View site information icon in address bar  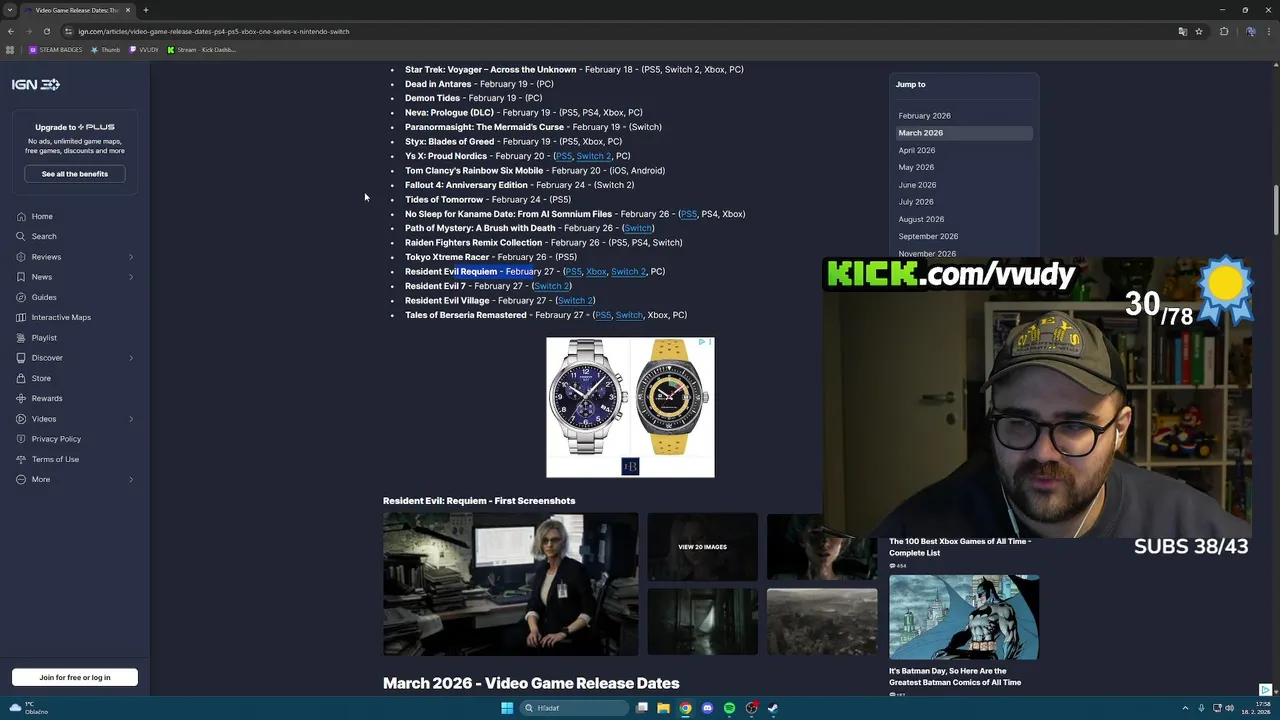(68, 31)
